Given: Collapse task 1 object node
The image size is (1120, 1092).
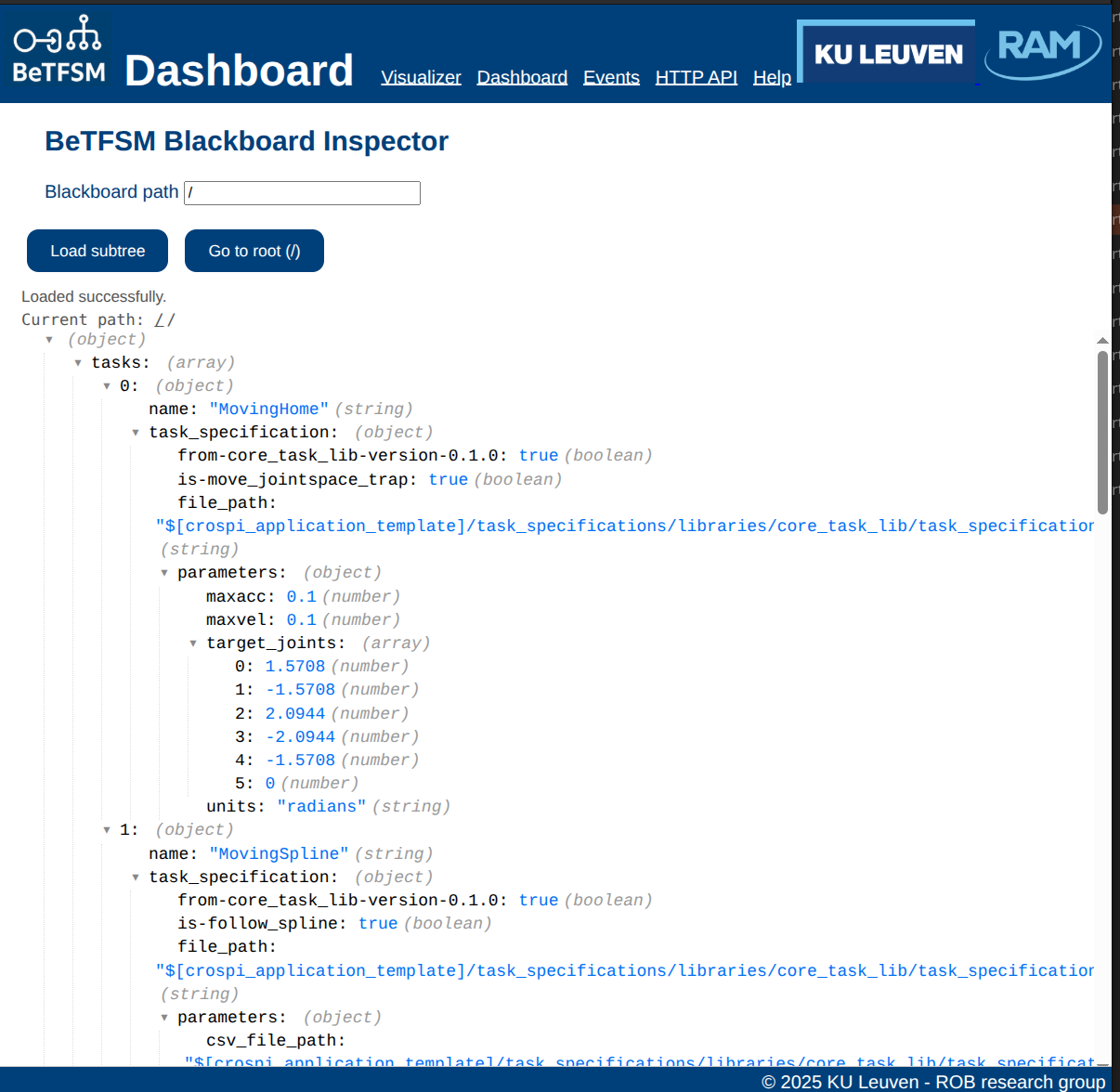Looking at the screenshot, I should pyautogui.click(x=107, y=830).
